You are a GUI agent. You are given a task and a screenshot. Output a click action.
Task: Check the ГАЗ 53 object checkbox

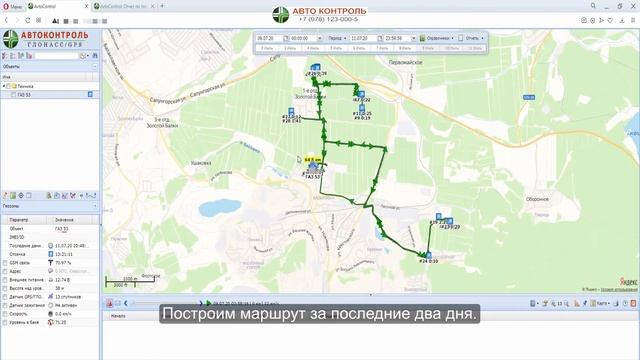[13, 95]
